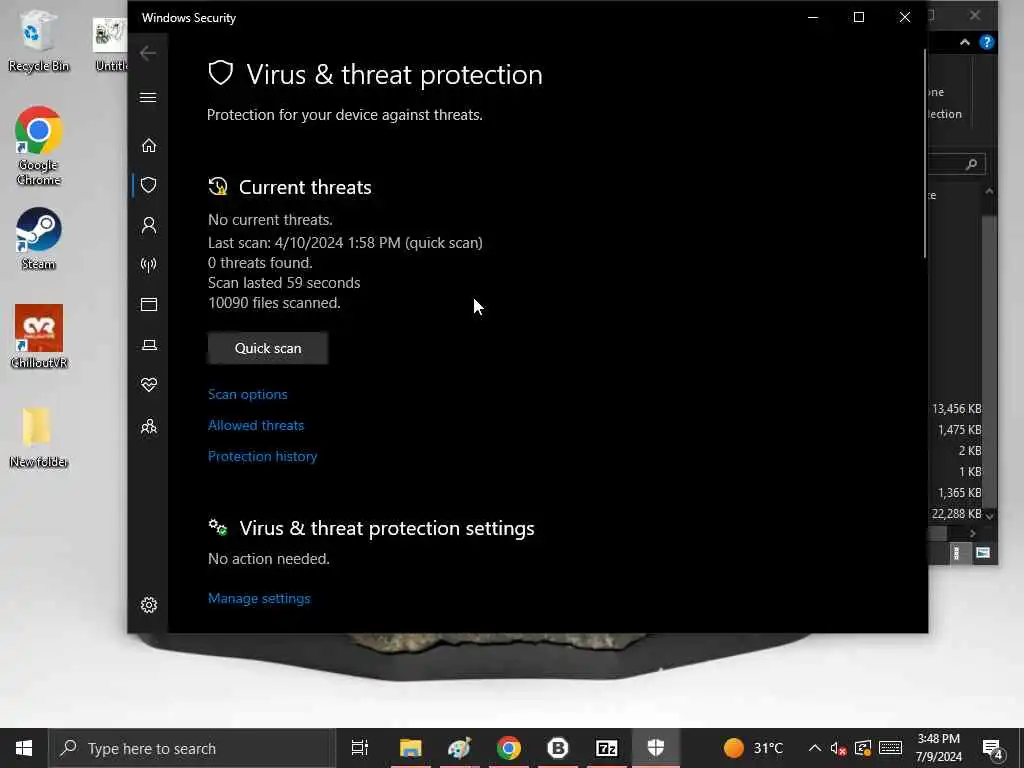Start a Quick scan
The width and height of the screenshot is (1024, 768).
(268, 348)
